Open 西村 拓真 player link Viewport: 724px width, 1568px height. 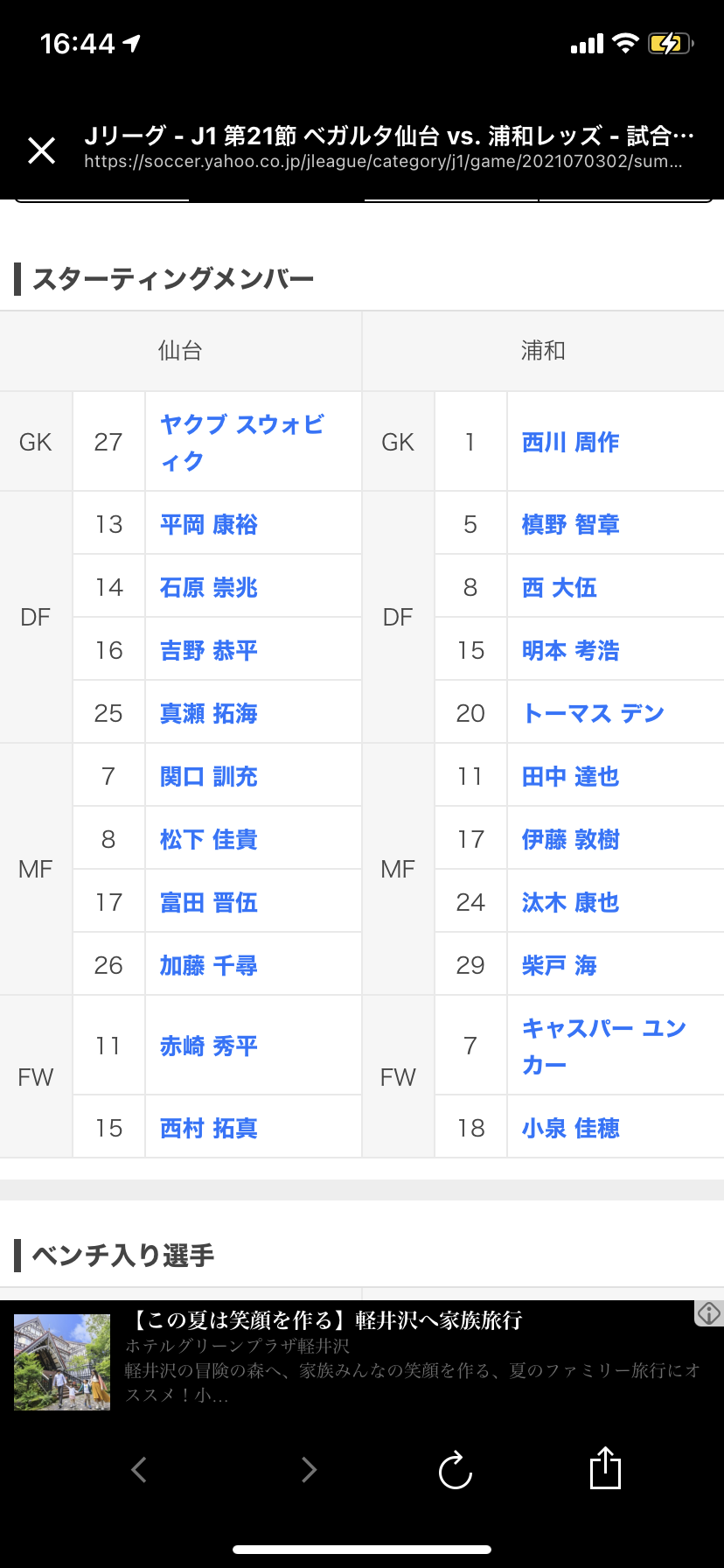click(x=208, y=1129)
